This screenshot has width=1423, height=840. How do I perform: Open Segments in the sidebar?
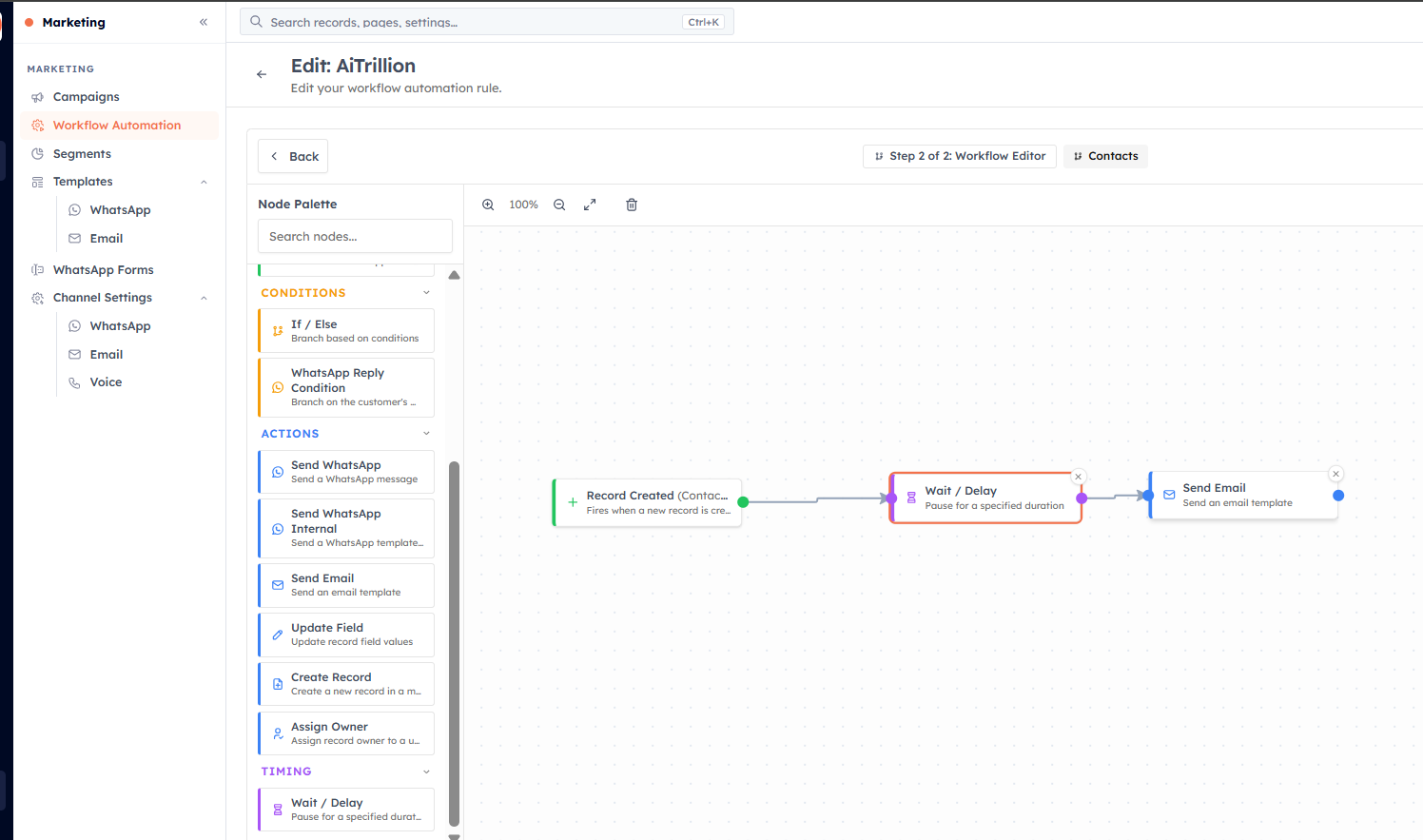119,154
